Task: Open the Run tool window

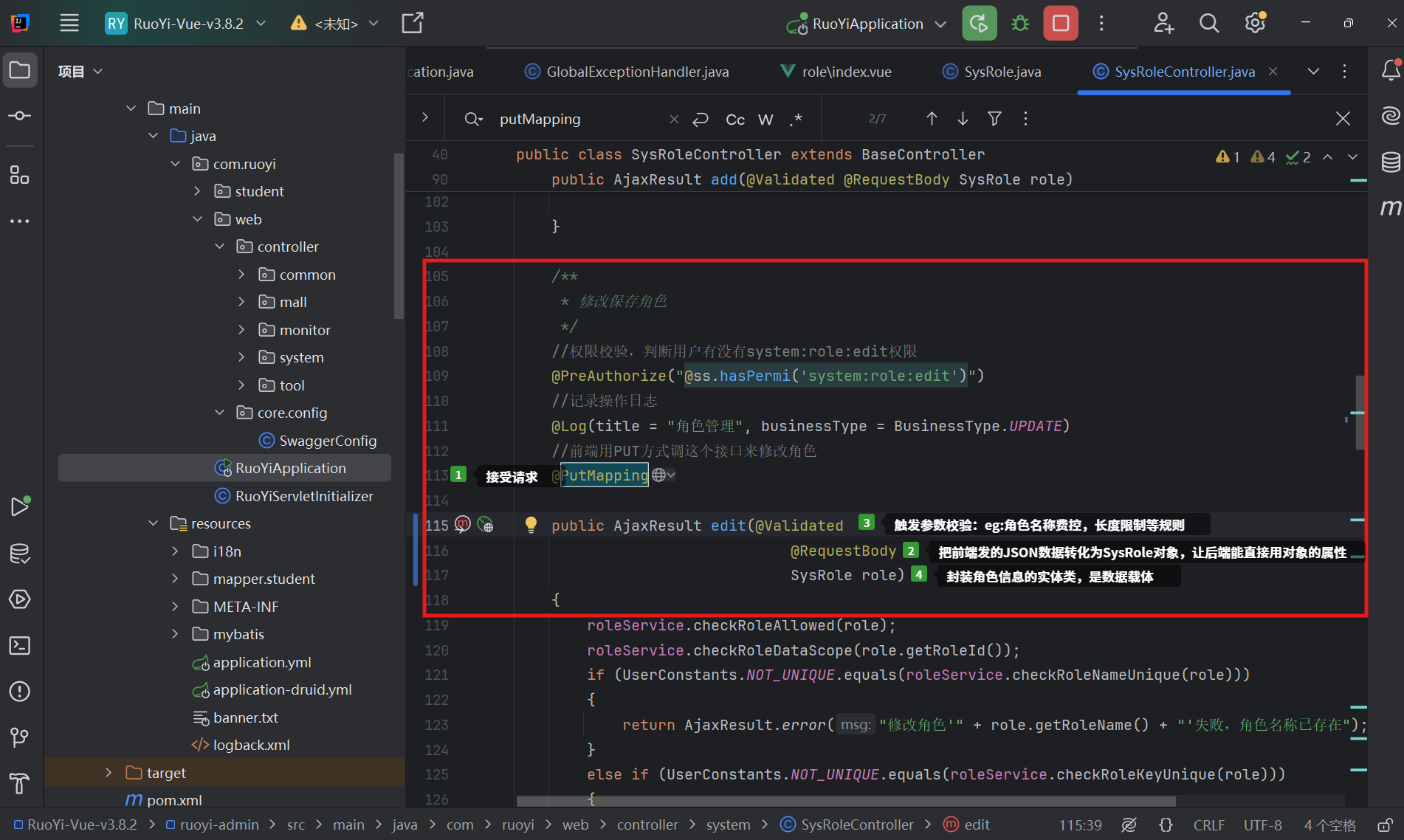Action: coord(20,506)
